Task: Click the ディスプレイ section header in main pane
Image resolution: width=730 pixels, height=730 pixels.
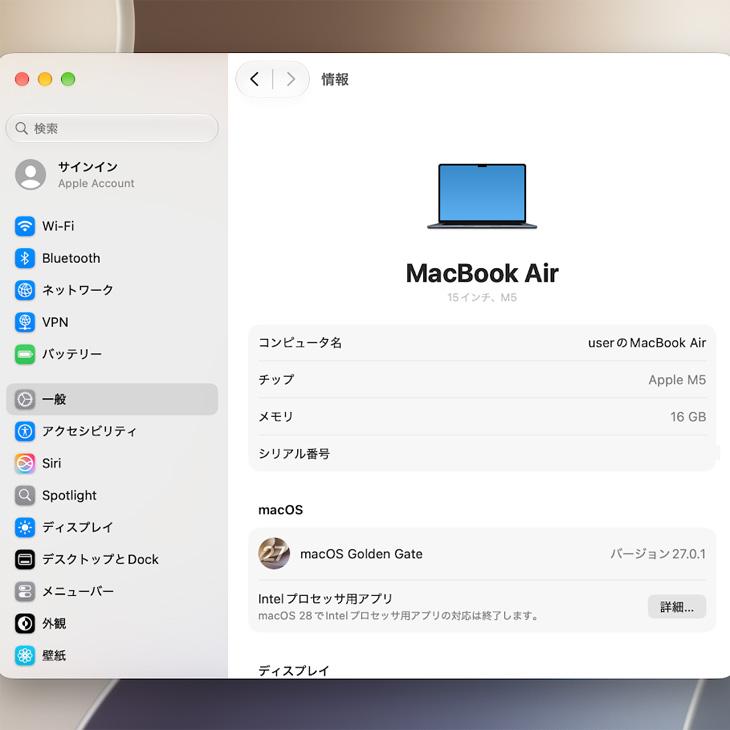Action: point(294,670)
